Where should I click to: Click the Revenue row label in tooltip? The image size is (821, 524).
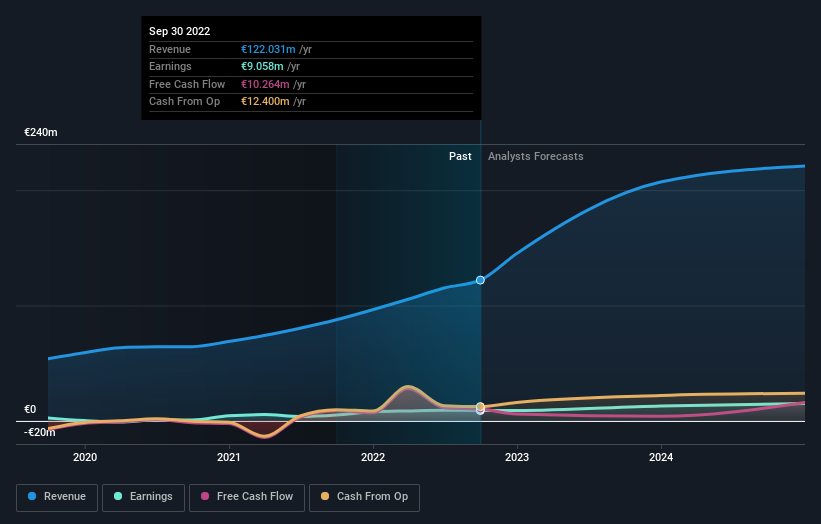[170, 49]
